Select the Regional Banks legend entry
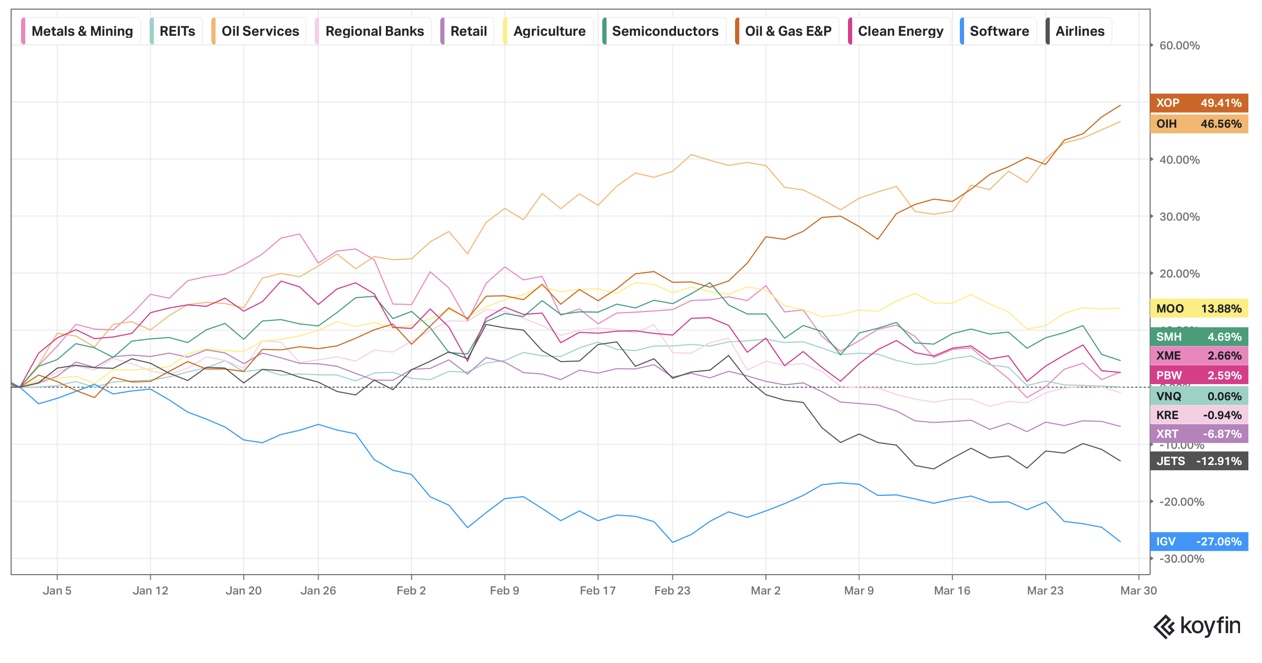 pos(373,31)
